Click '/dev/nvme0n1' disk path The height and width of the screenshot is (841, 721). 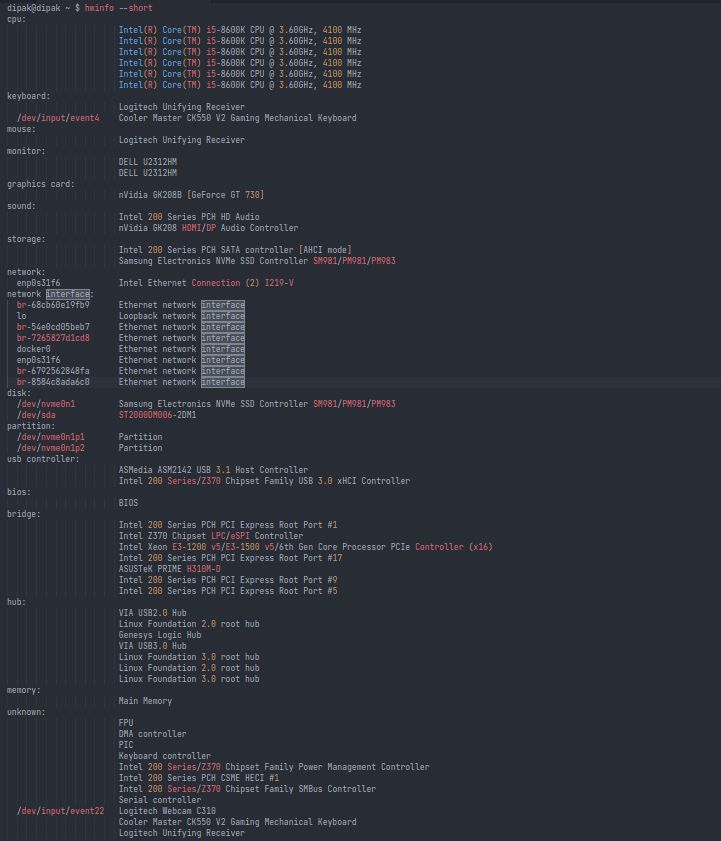[x=46, y=404]
